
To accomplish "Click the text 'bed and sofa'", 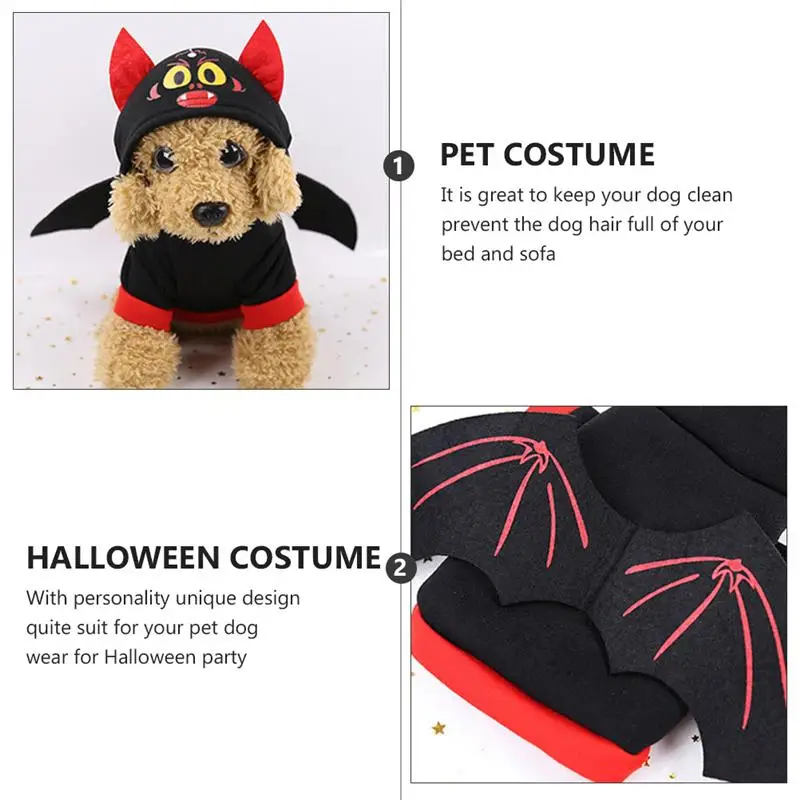I will click(x=498, y=254).
